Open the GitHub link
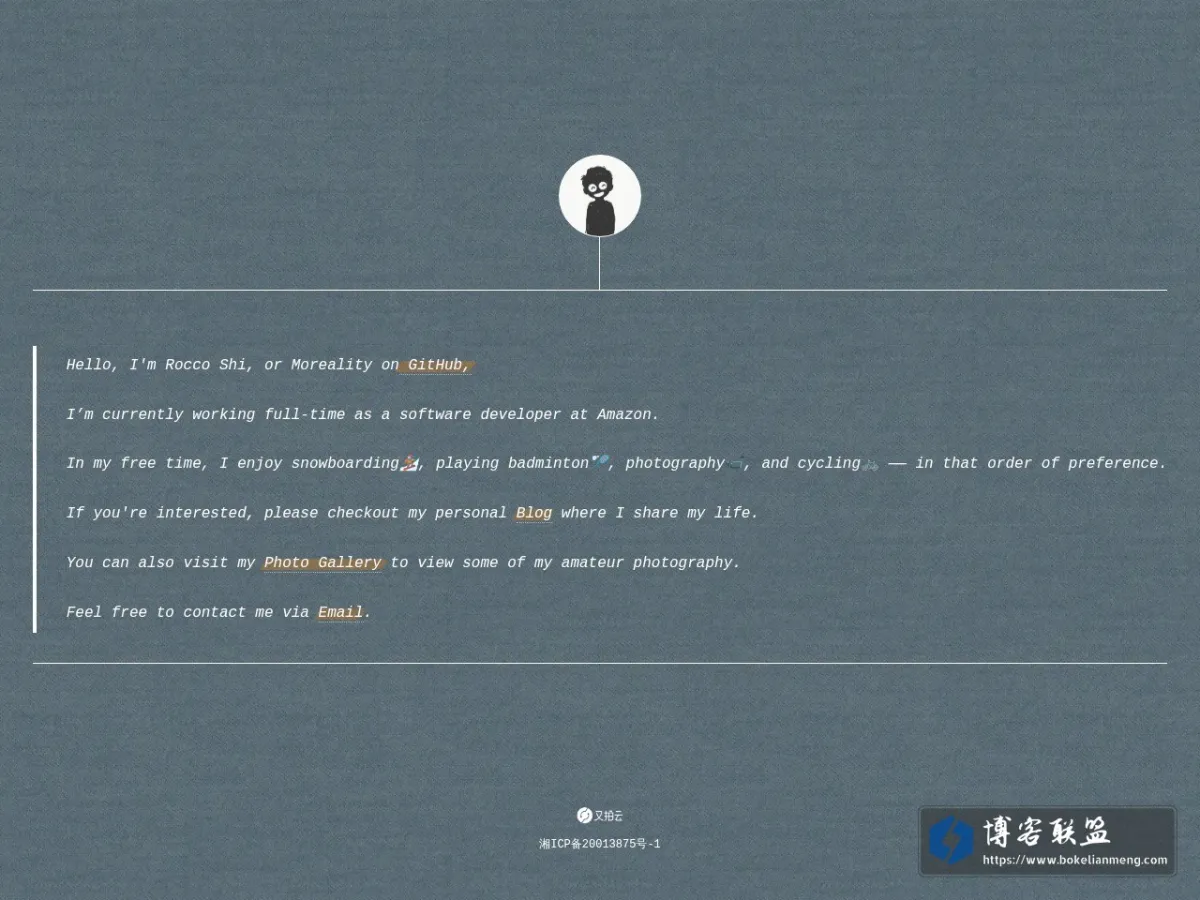This screenshot has height=900, width=1200. (x=439, y=365)
